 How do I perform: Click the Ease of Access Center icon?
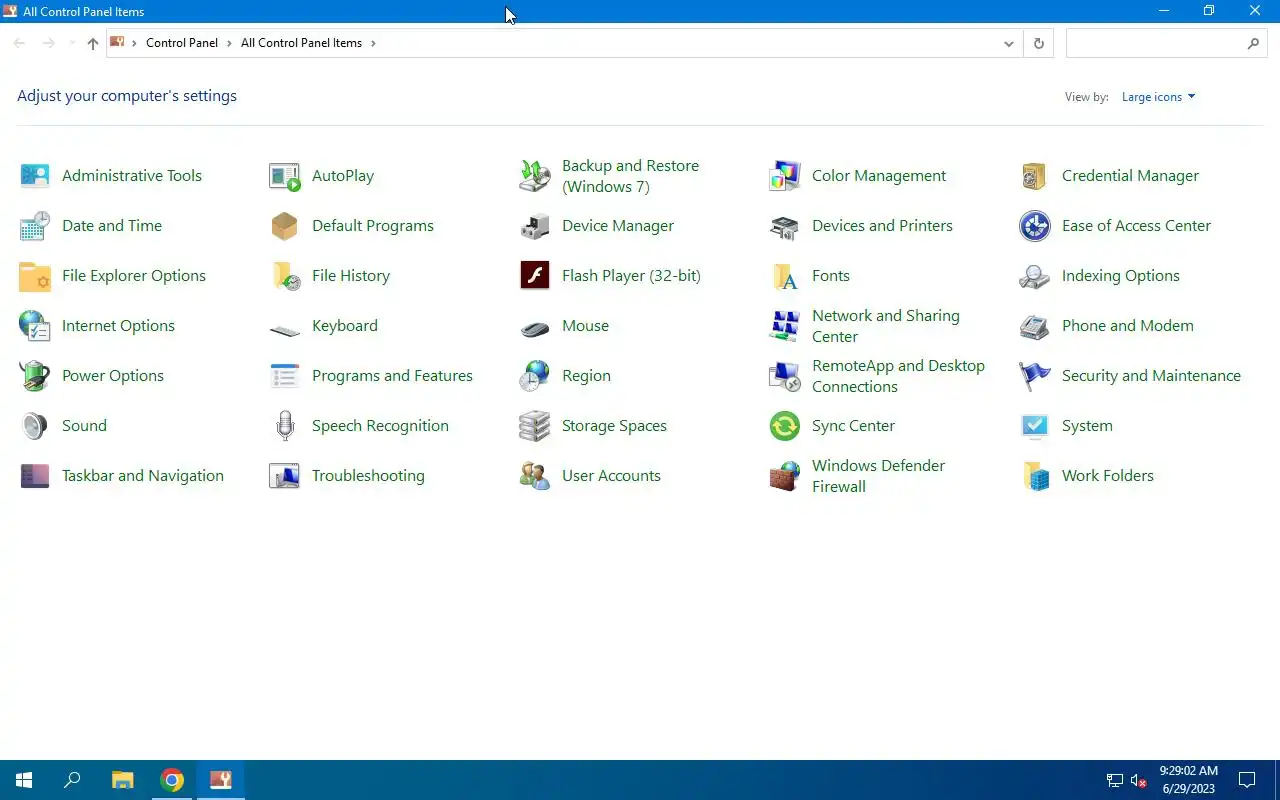1035,226
